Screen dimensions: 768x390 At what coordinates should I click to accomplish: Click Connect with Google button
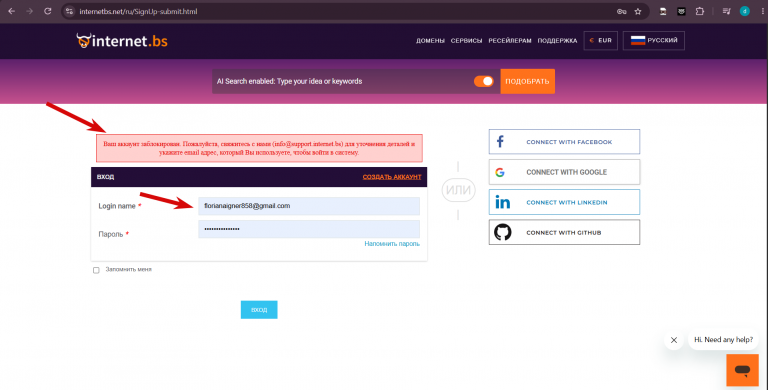[x=564, y=172]
